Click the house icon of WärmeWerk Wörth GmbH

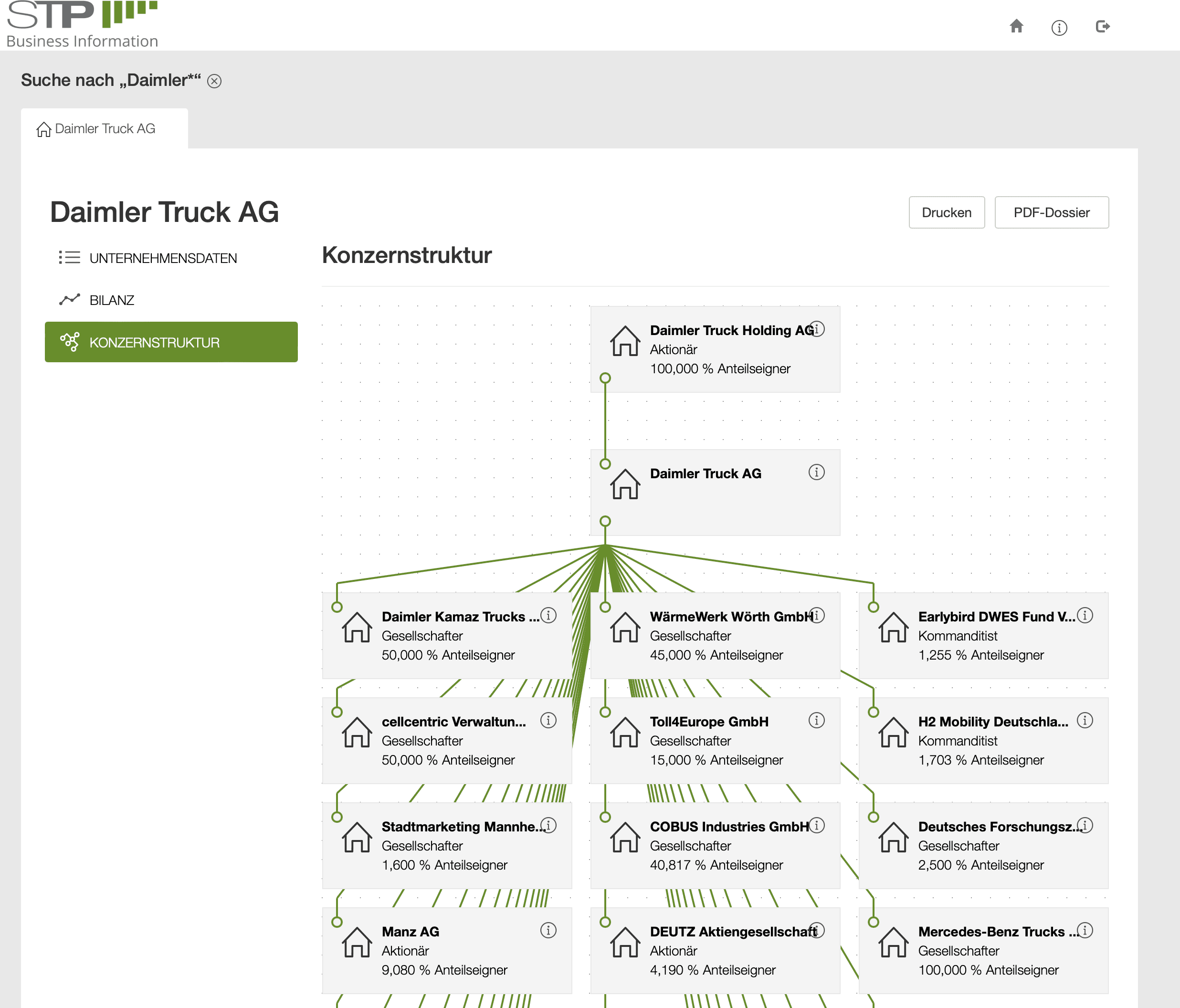625,627
